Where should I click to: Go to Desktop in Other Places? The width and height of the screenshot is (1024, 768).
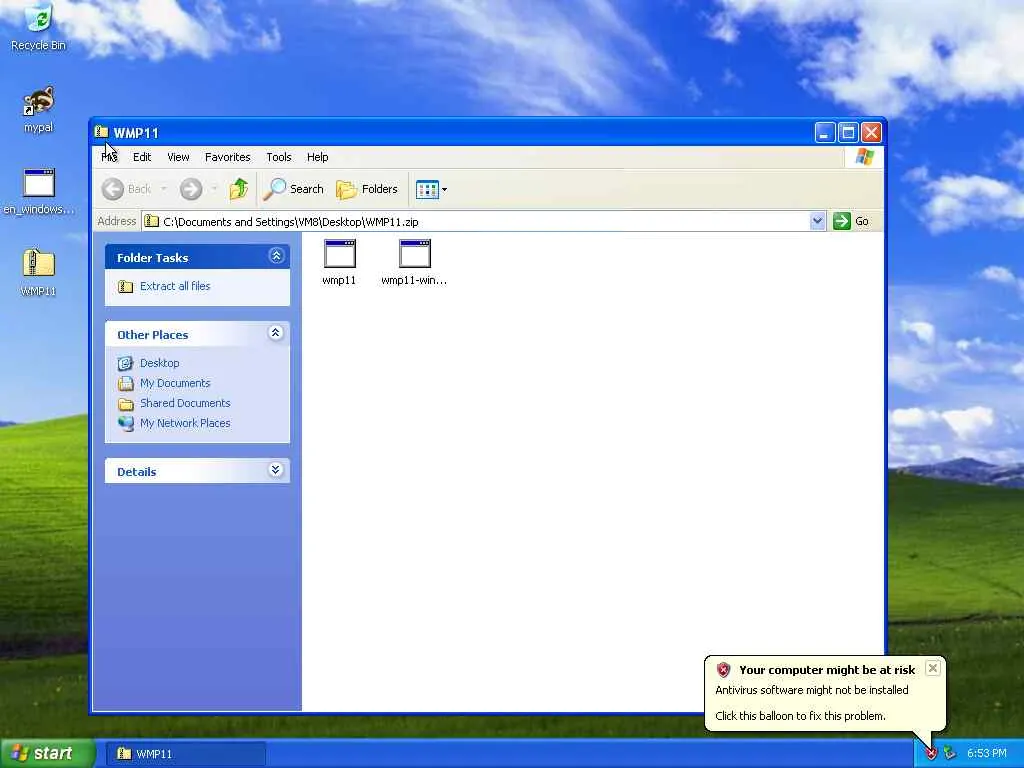(159, 363)
